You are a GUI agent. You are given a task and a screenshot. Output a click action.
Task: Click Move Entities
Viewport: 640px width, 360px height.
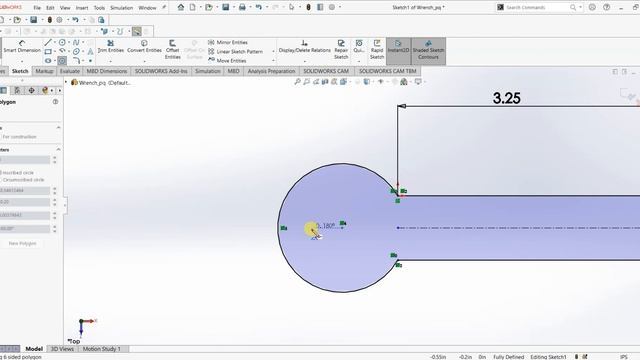[227, 60]
